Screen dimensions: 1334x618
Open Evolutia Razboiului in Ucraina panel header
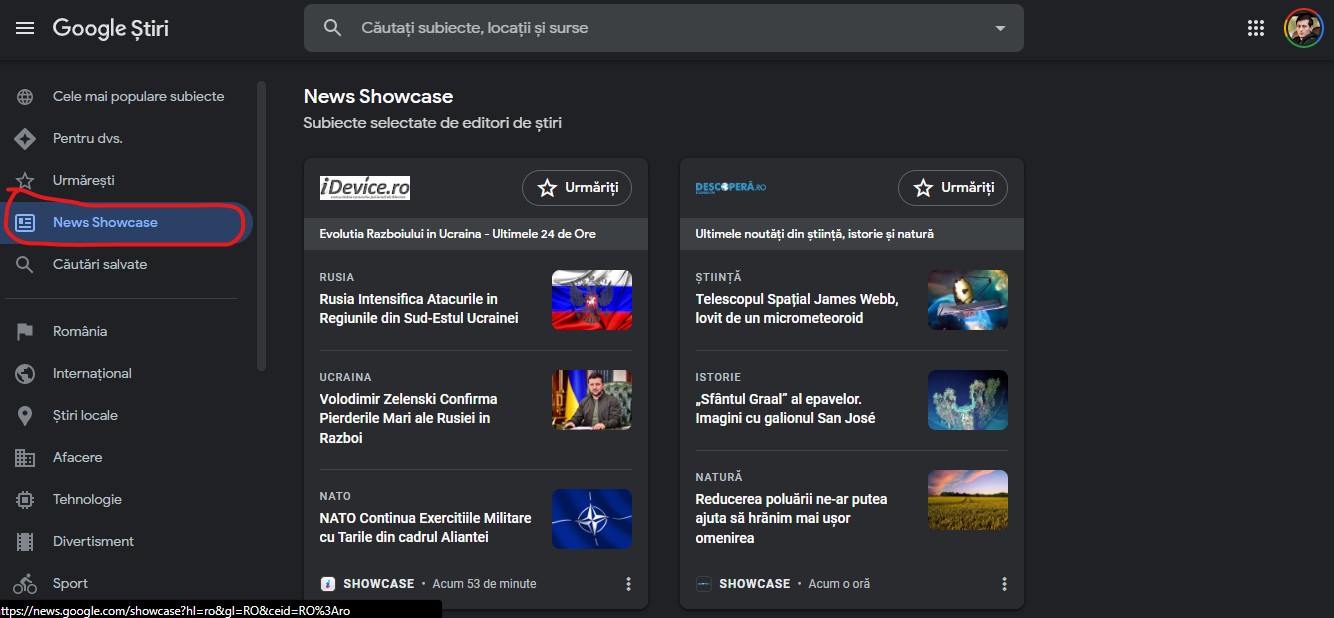pyautogui.click(x=476, y=234)
